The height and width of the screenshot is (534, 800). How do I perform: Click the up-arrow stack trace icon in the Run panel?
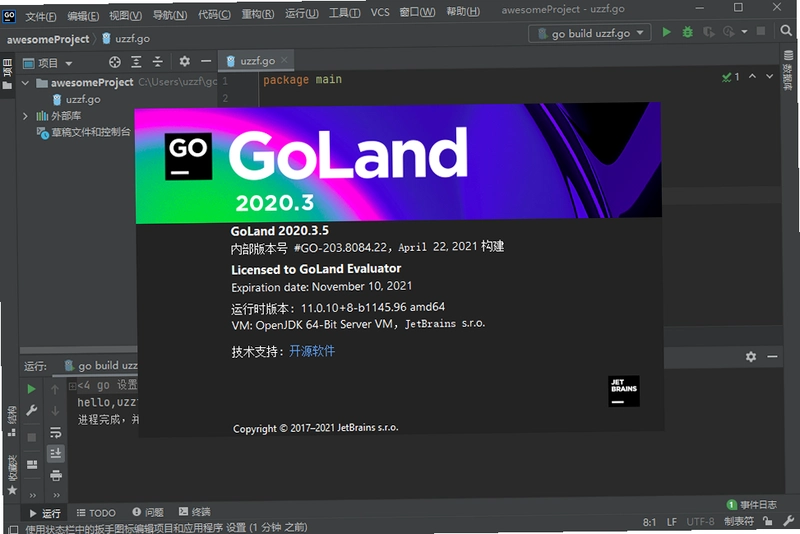pos(55,390)
